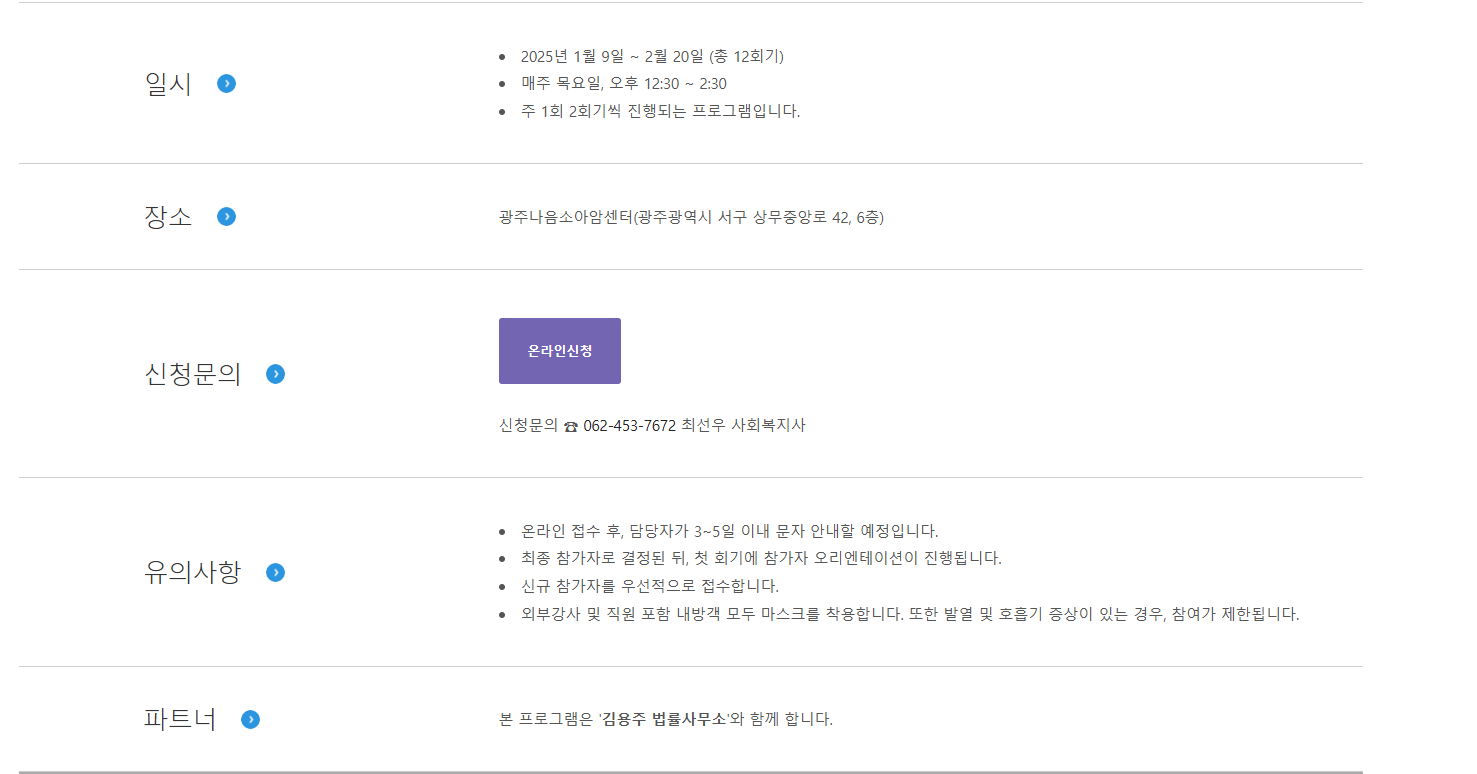The width and height of the screenshot is (1477, 774).
Task: Select the 유의사항 section heading
Action: (x=193, y=573)
